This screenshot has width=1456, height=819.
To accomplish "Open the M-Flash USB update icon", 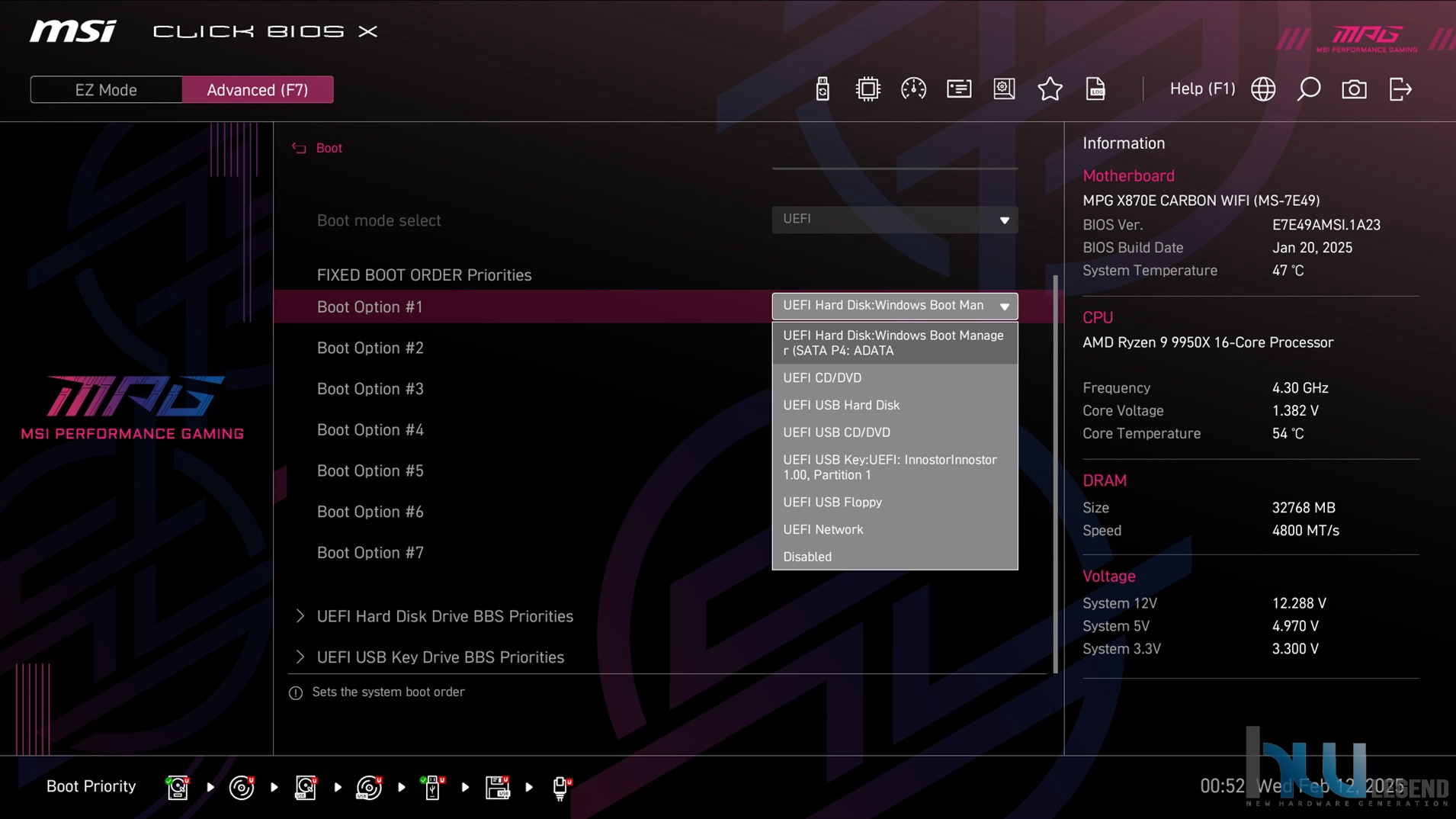I will click(822, 89).
